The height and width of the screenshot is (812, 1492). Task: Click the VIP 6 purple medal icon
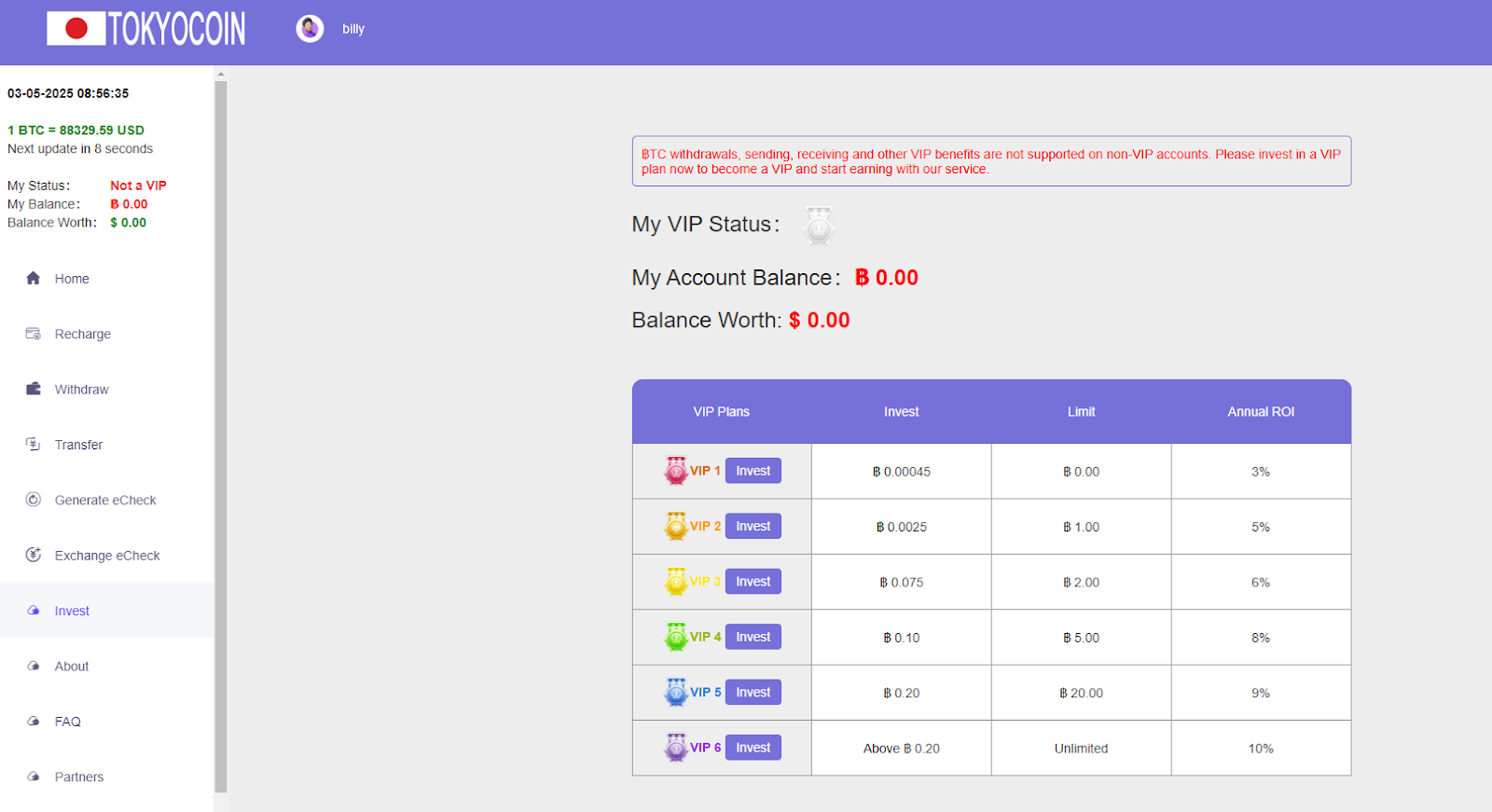(x=676, y=748)
